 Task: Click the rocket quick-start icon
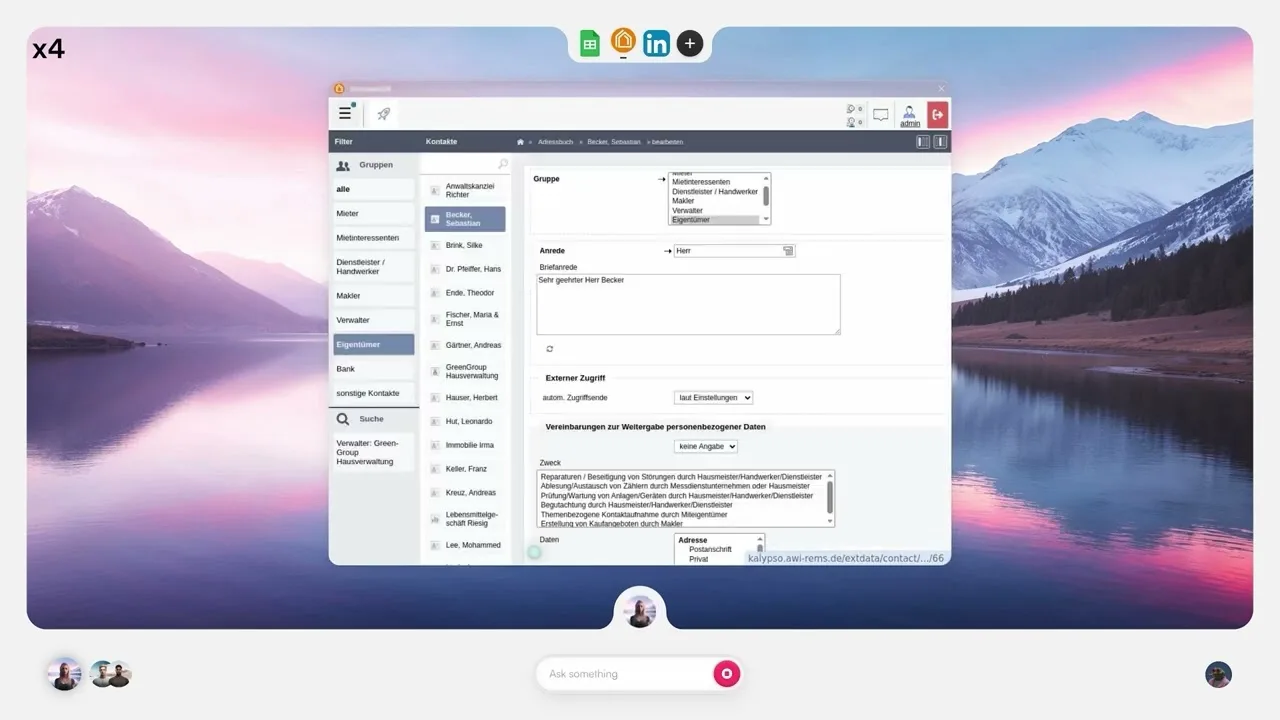[x=383, y=114]
